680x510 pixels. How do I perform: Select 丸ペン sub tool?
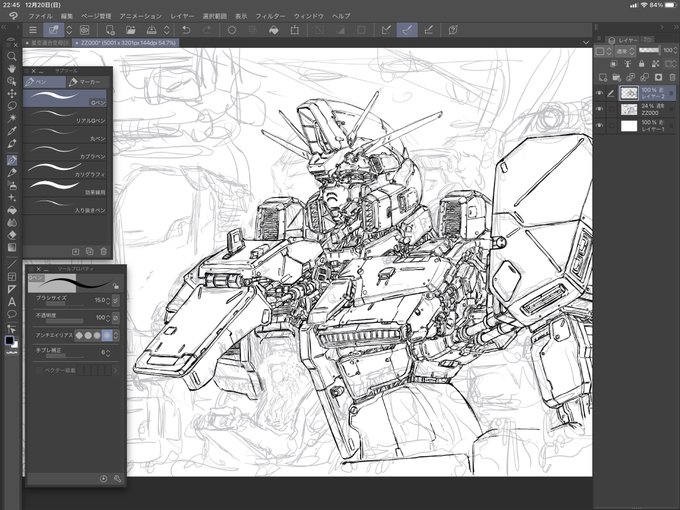coord(65,134)
